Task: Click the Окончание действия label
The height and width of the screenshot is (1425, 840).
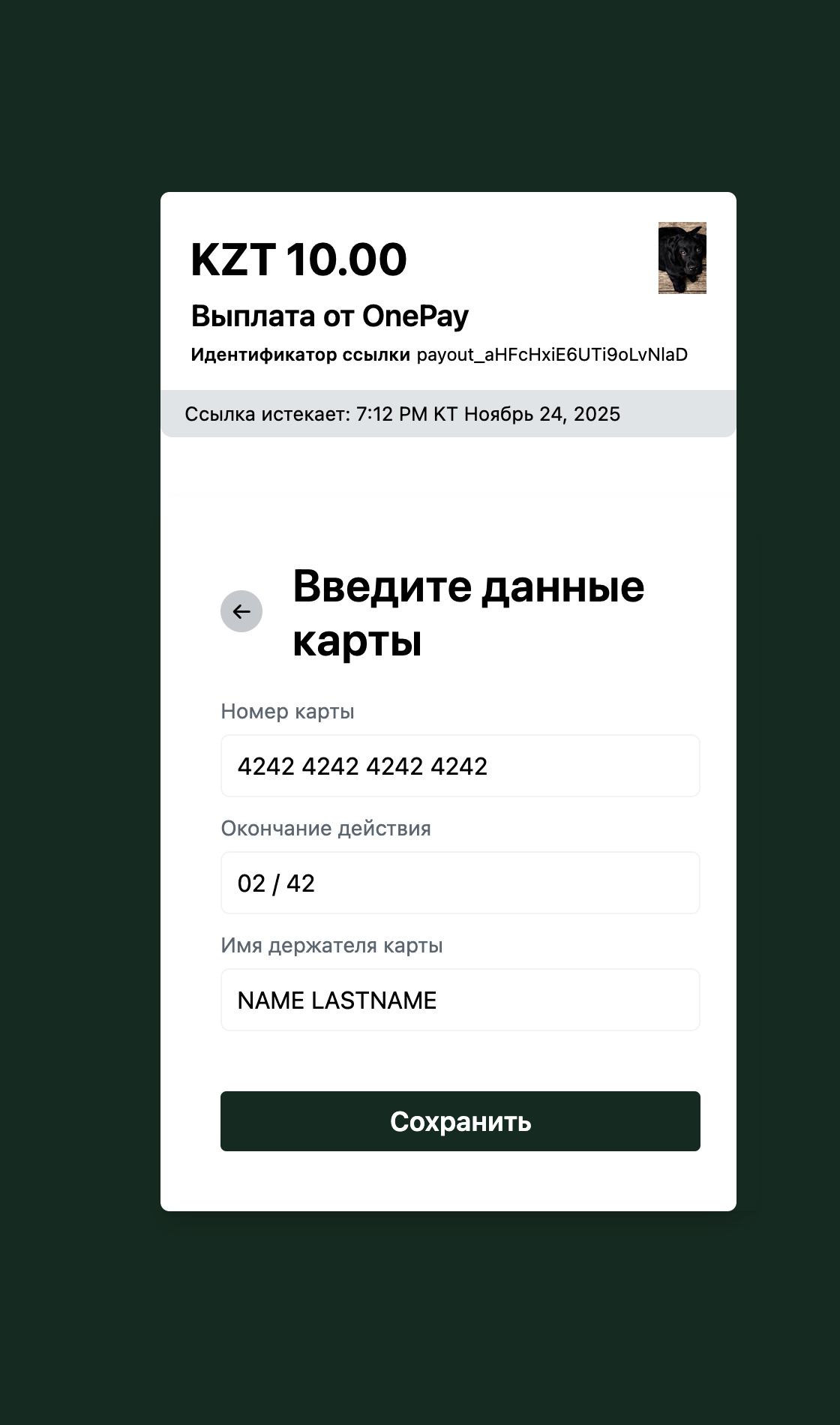Action: (x=325, y=829)
